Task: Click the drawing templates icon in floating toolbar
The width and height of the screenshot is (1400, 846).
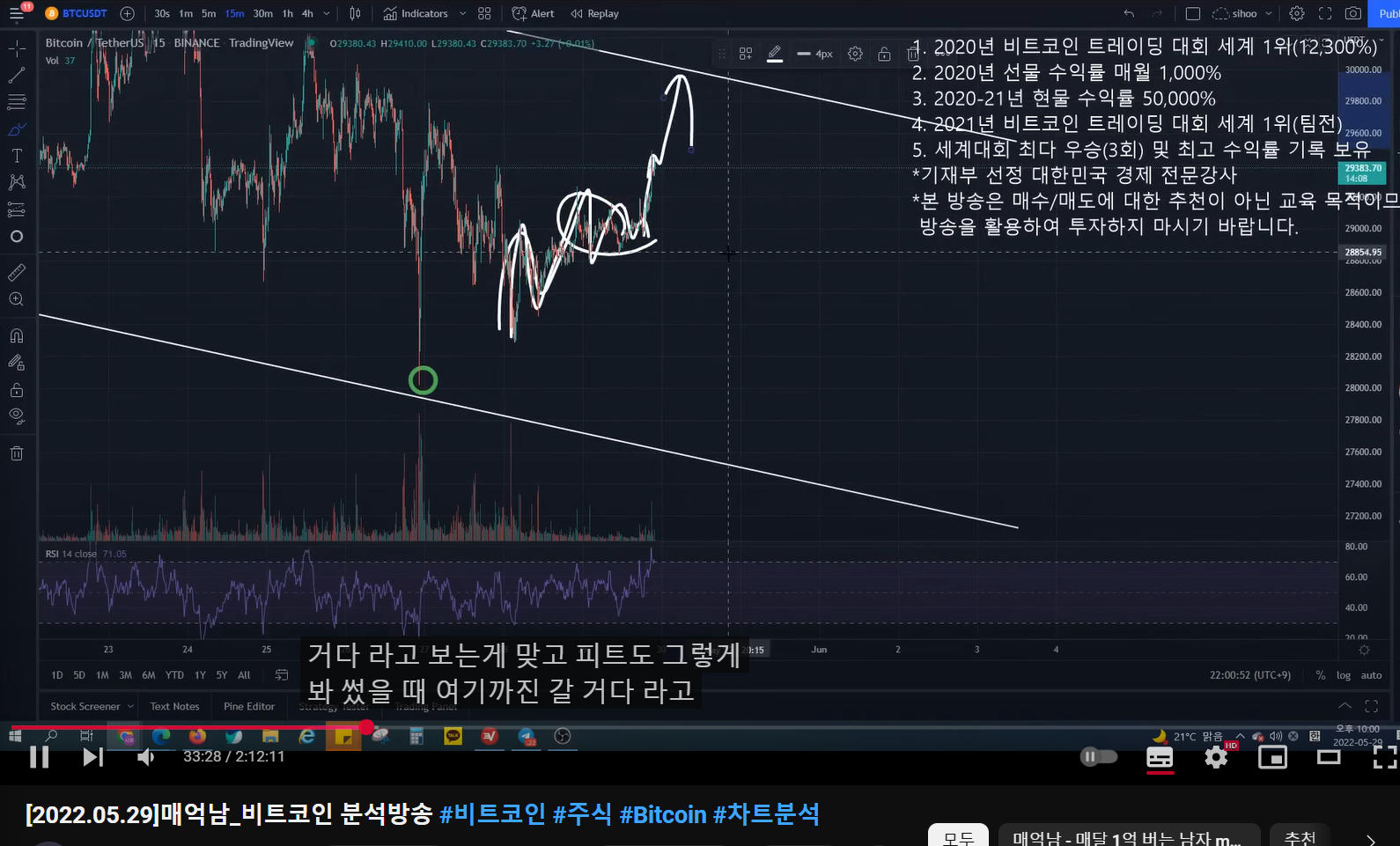Action: (x=746, y=54)
